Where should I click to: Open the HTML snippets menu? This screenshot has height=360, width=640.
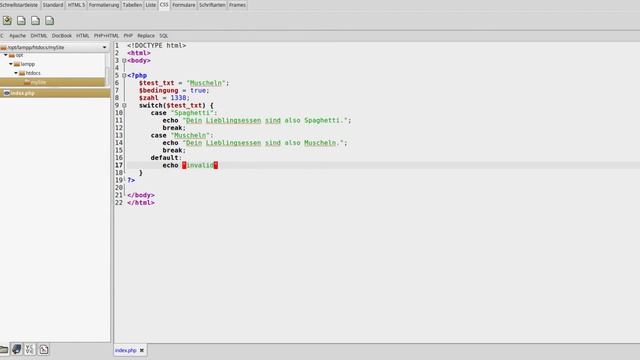pos(82,36)
